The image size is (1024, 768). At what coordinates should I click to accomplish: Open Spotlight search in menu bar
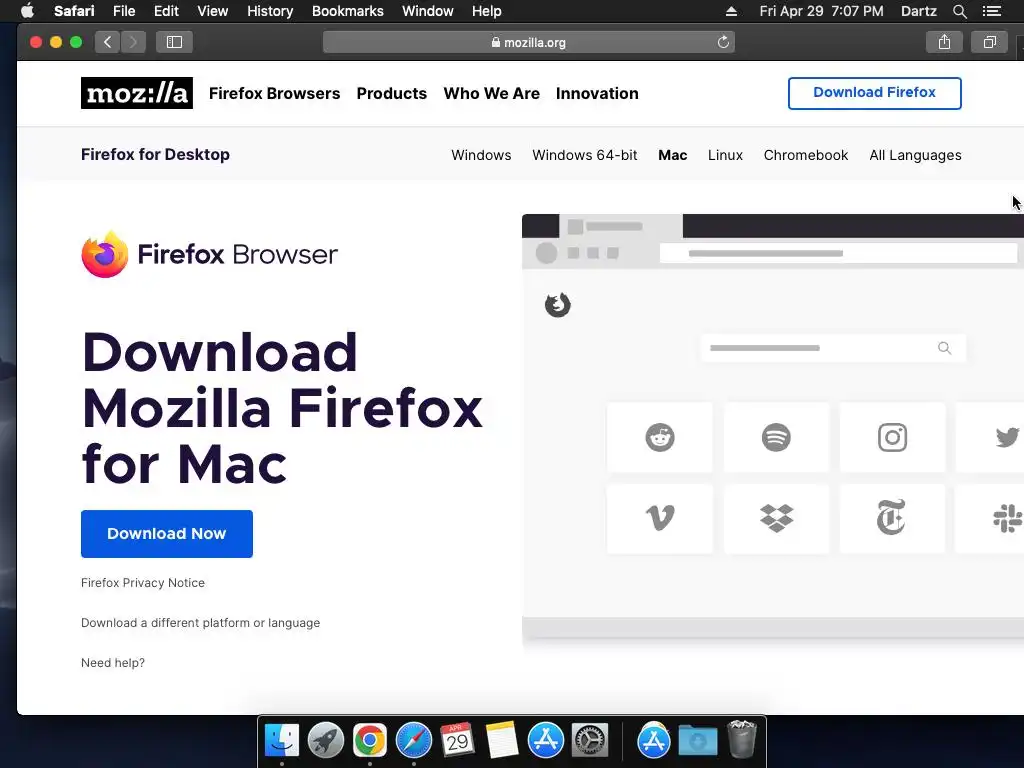tap(959, 11)
